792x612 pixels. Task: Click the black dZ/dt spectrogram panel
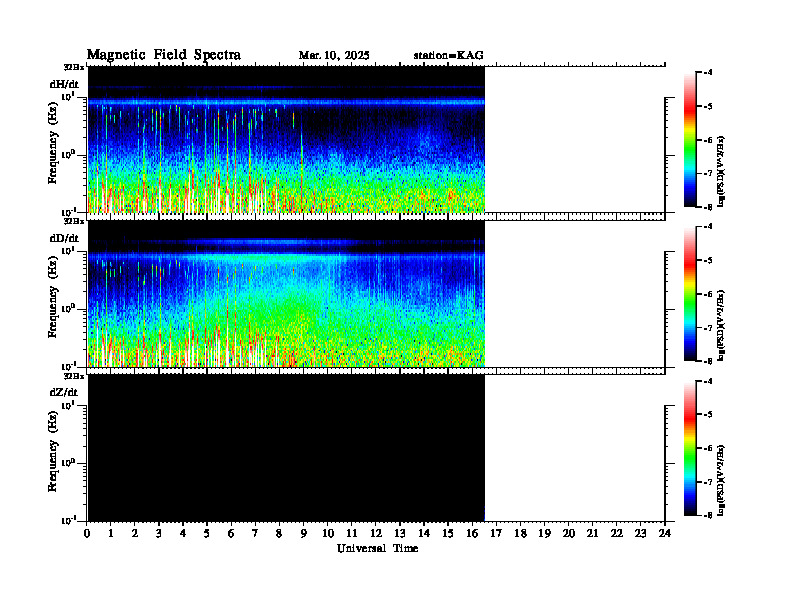(286, 448)
